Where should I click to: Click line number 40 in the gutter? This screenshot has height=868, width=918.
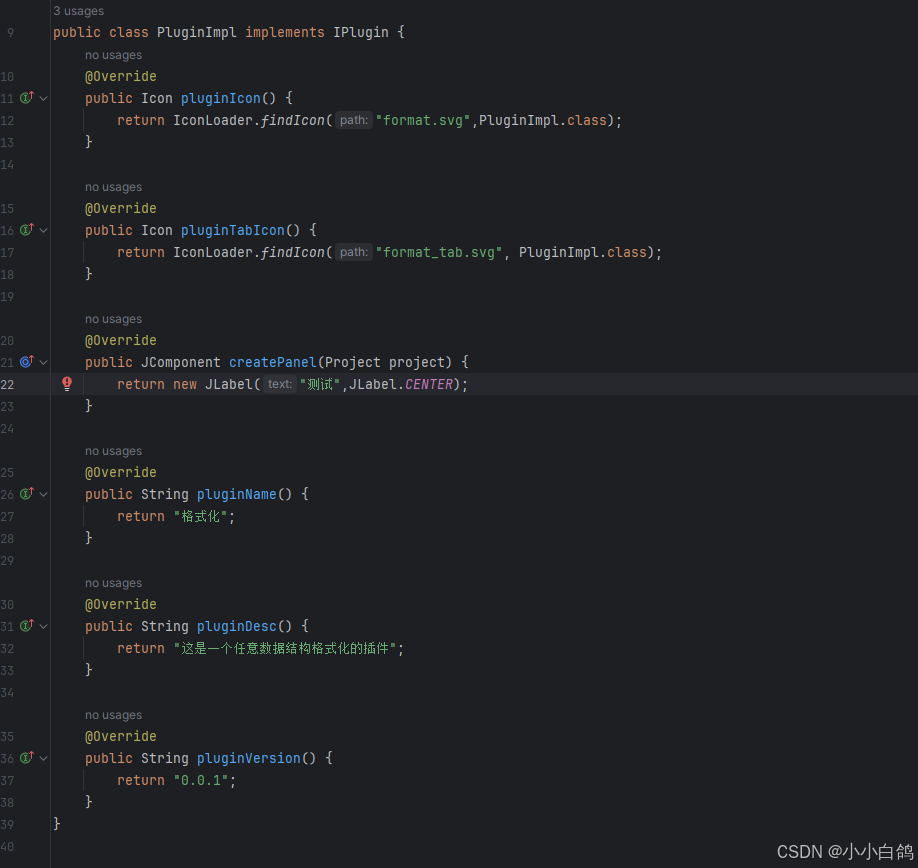coord(8,846)
